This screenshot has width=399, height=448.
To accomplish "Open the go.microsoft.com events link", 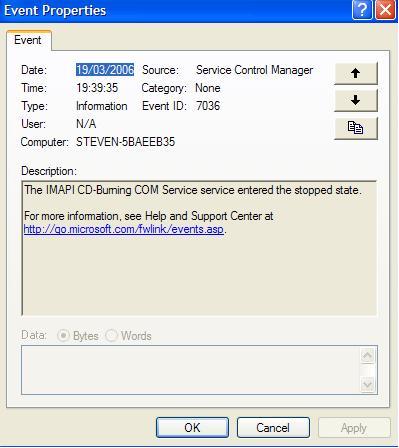I will (x=124, y=230).
